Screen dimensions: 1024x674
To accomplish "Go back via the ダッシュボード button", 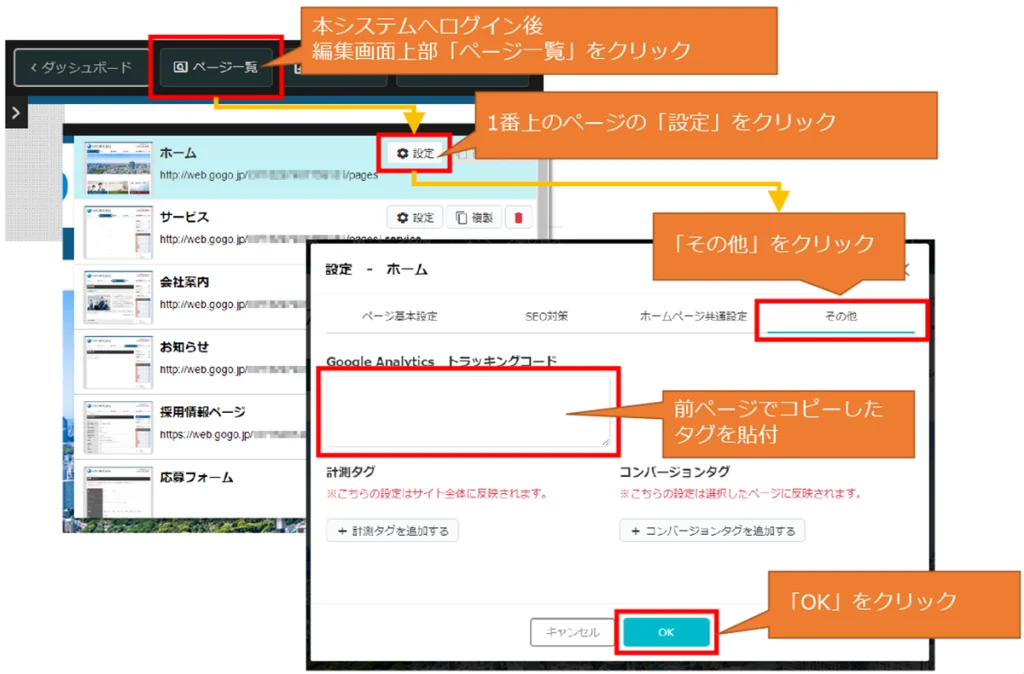I will point(81,68).
